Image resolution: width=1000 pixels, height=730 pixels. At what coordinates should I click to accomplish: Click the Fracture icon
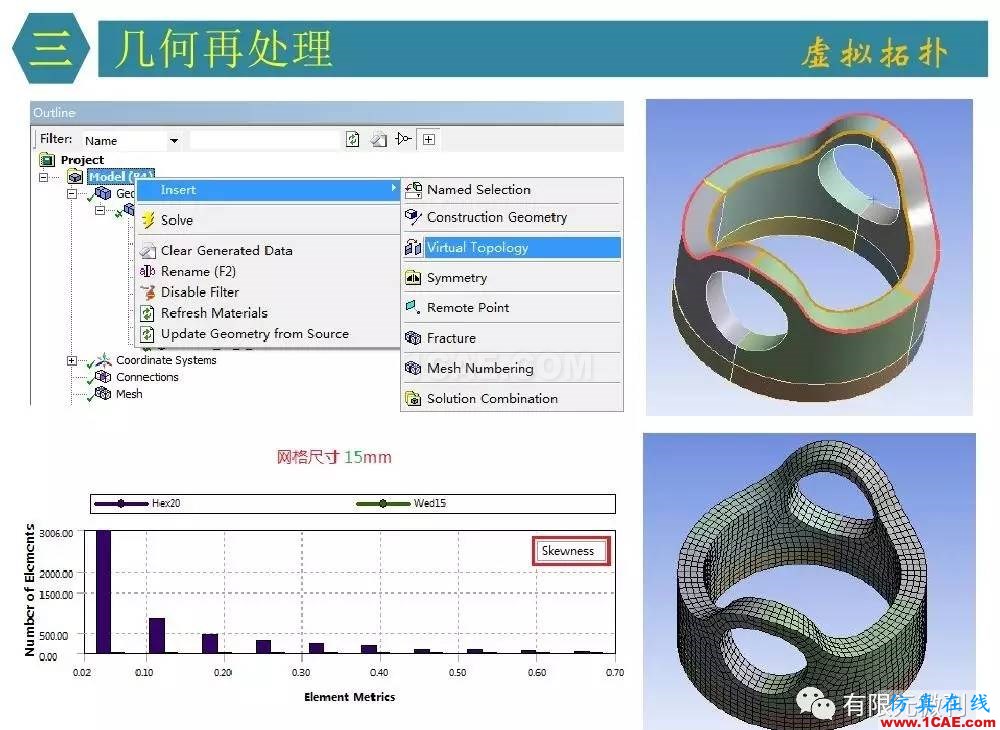(413, 338)
